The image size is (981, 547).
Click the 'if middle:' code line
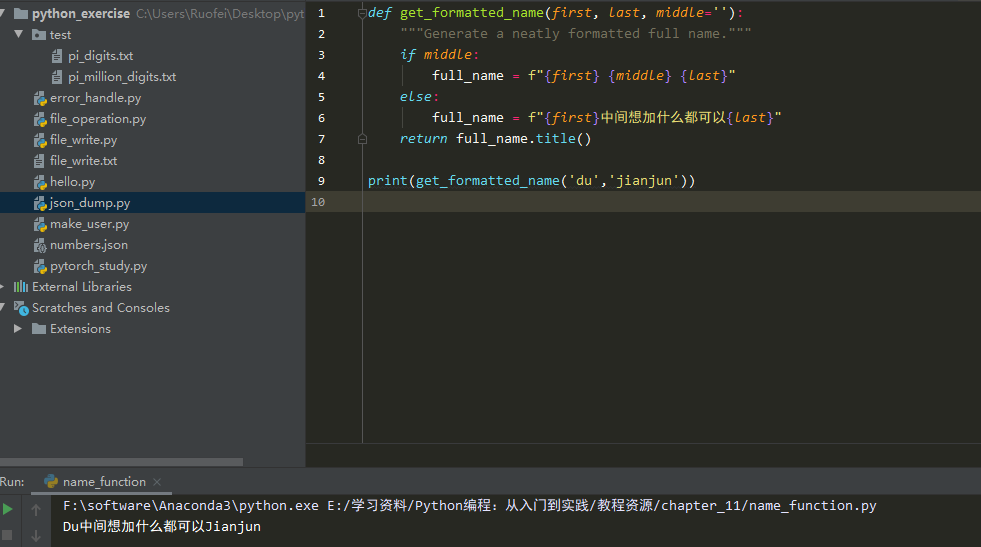click(x=439, y=55)
